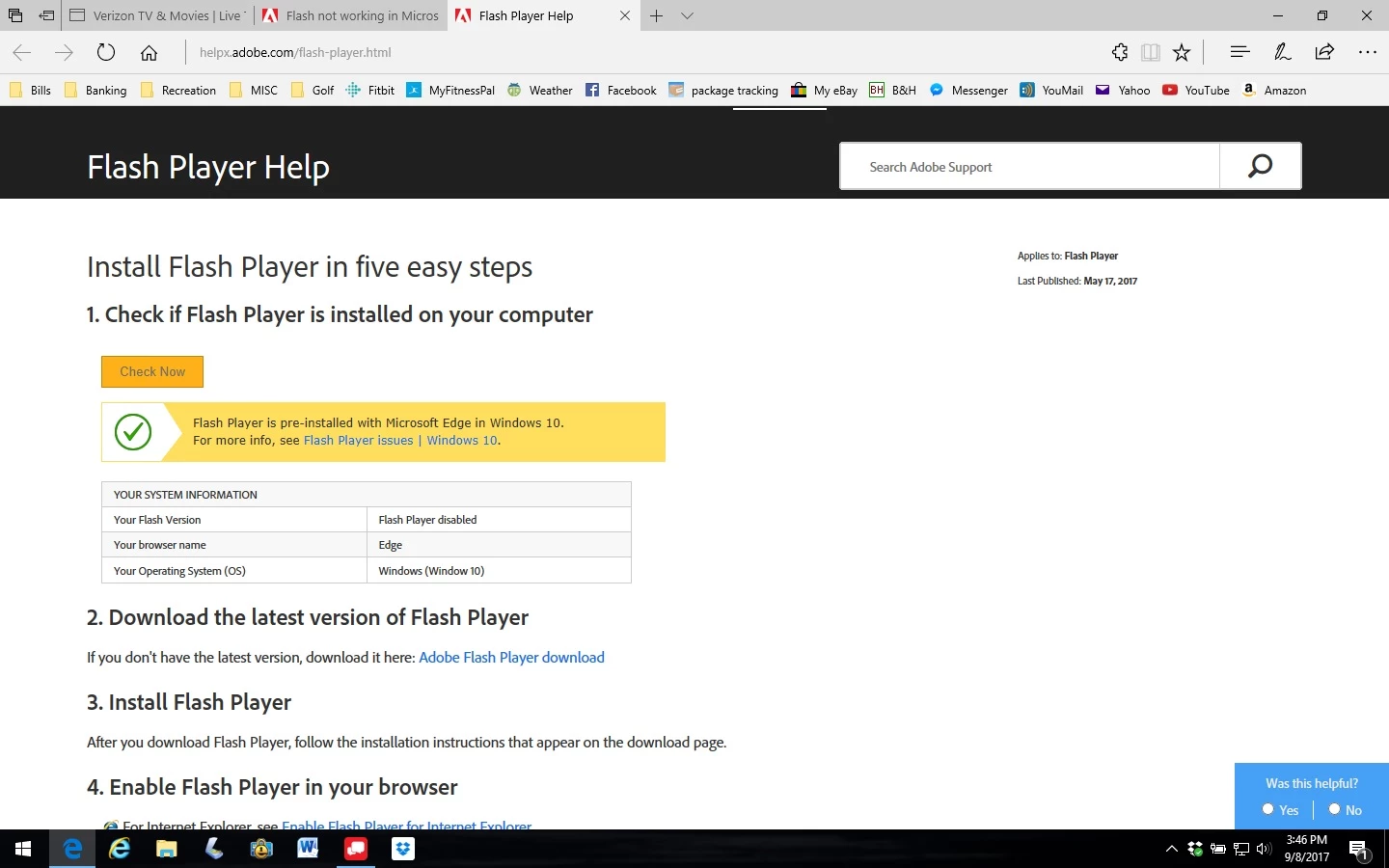The height and width of the screenshot is (868, 1389).
Task: Open Reading view book icon
Action: click(1150, 53)
